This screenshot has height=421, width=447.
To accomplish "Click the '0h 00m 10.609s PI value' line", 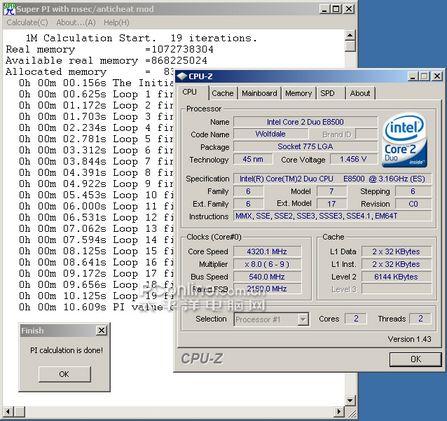I will (x=96, y=307).
